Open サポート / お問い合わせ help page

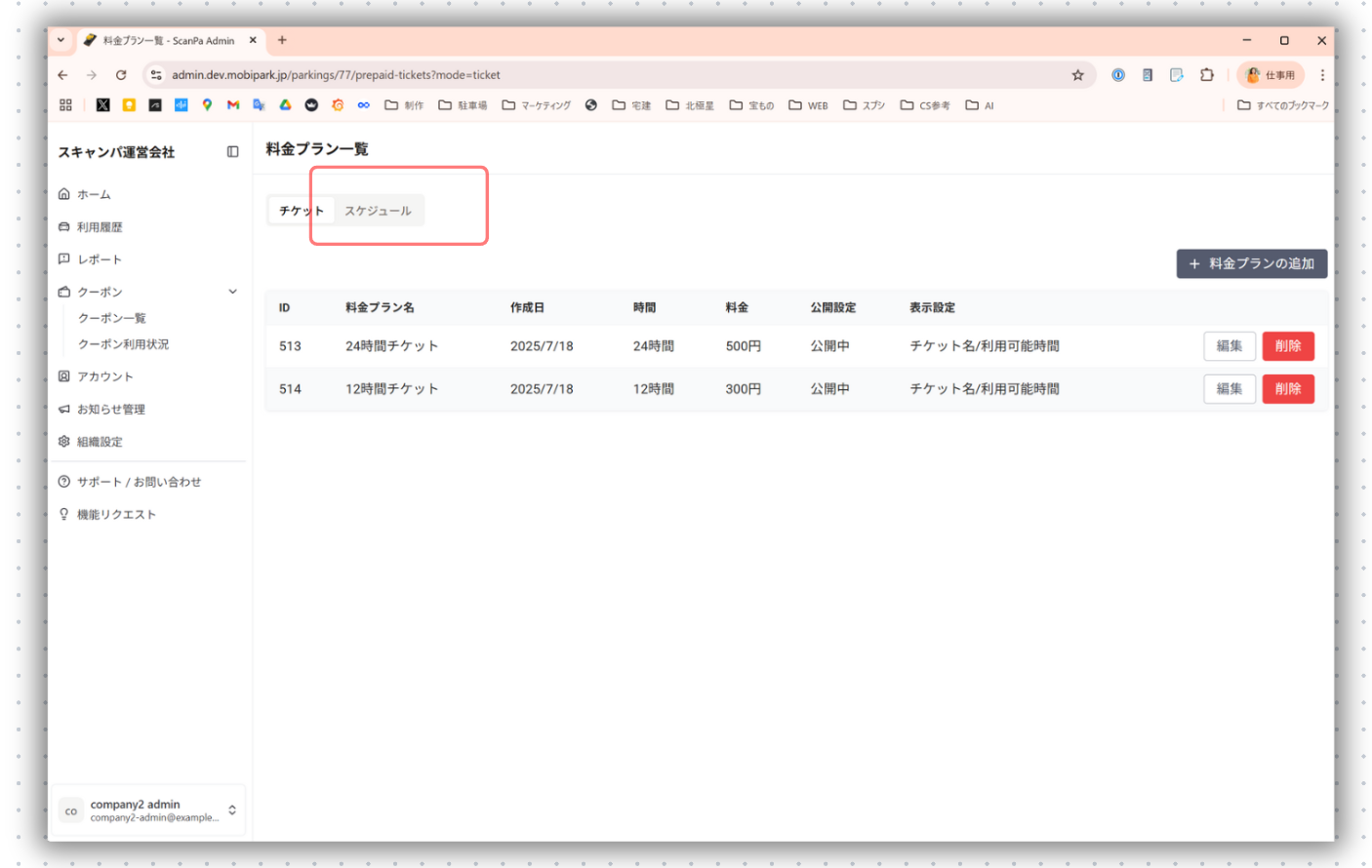(139, 482)
